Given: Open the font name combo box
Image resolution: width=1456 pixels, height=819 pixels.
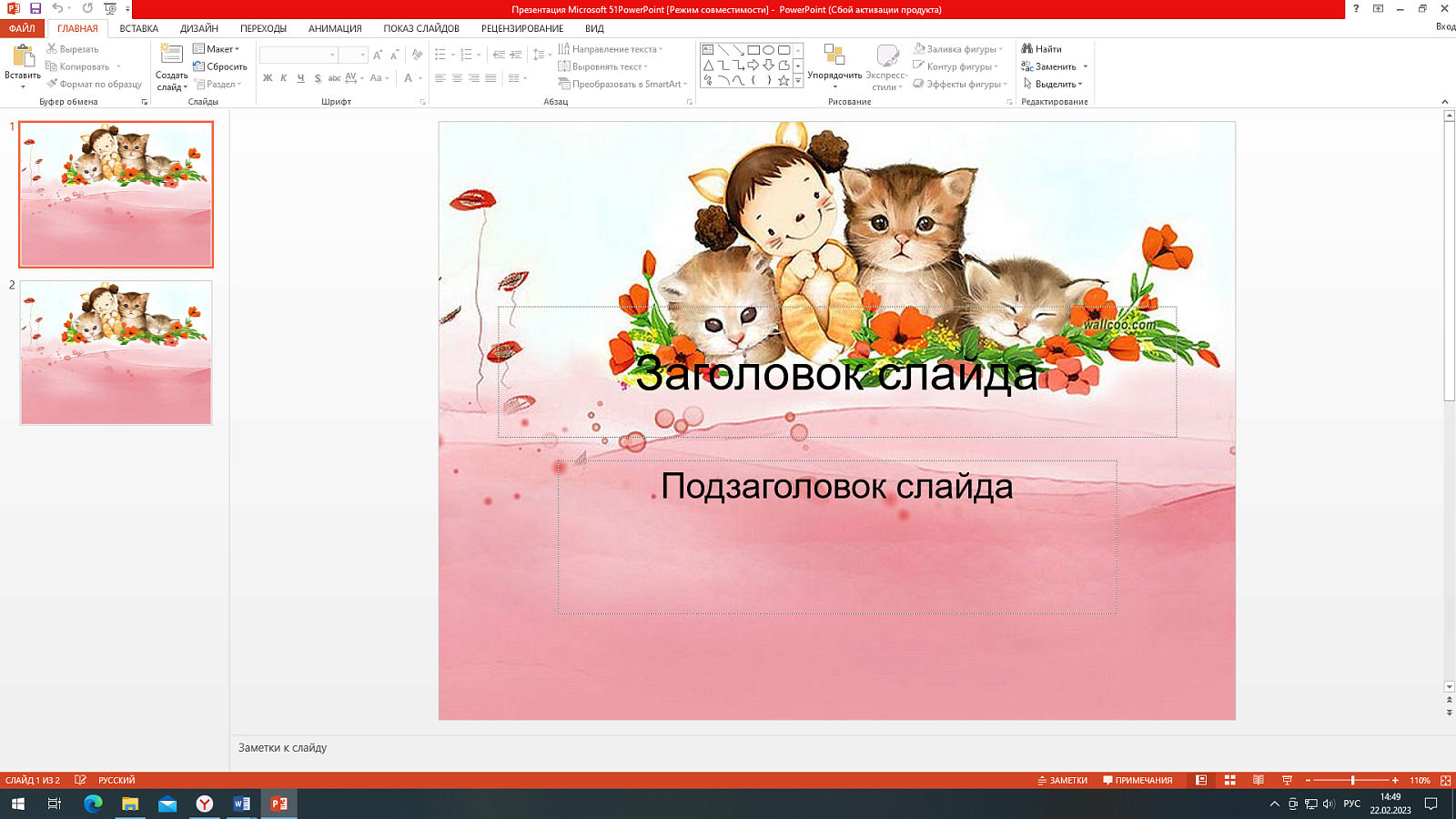Looking at the screenshot, I should (x=298, y=56).
